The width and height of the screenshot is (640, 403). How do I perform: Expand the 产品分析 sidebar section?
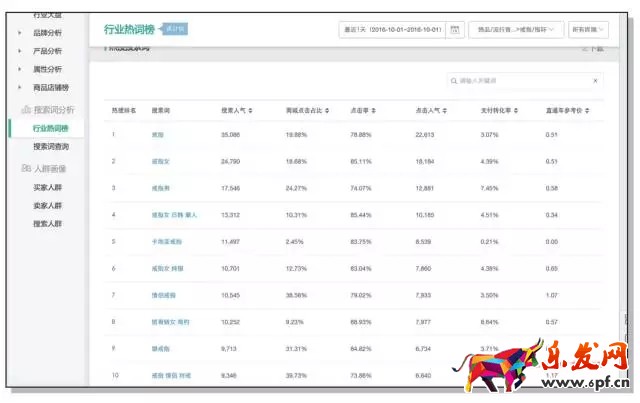point(47,50)
